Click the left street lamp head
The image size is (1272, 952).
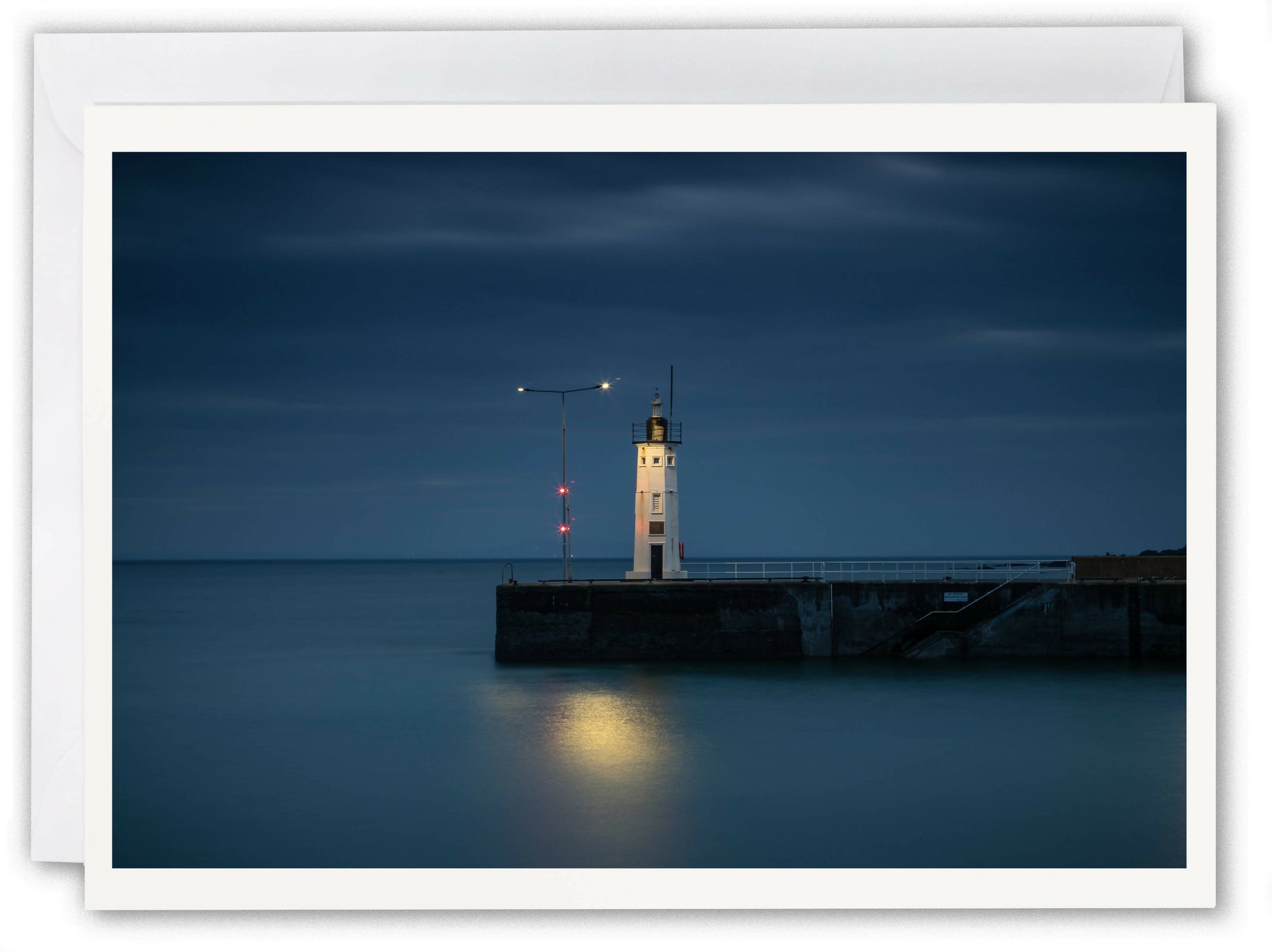click(x=522, y=389)
